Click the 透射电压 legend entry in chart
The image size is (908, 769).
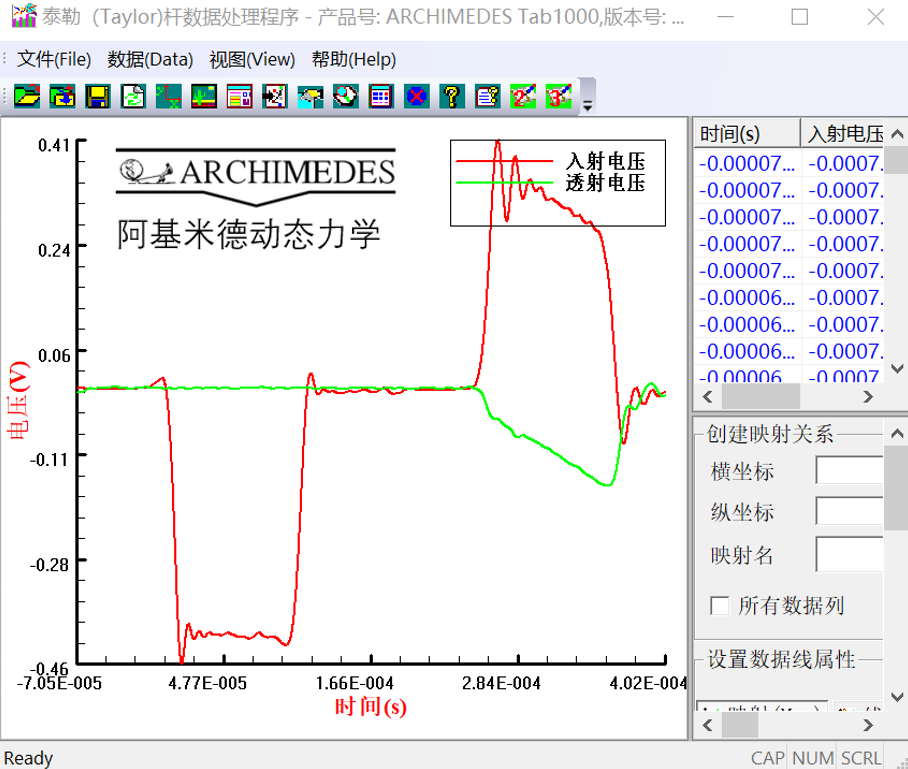pyautogui.click(x=605, y=182)
